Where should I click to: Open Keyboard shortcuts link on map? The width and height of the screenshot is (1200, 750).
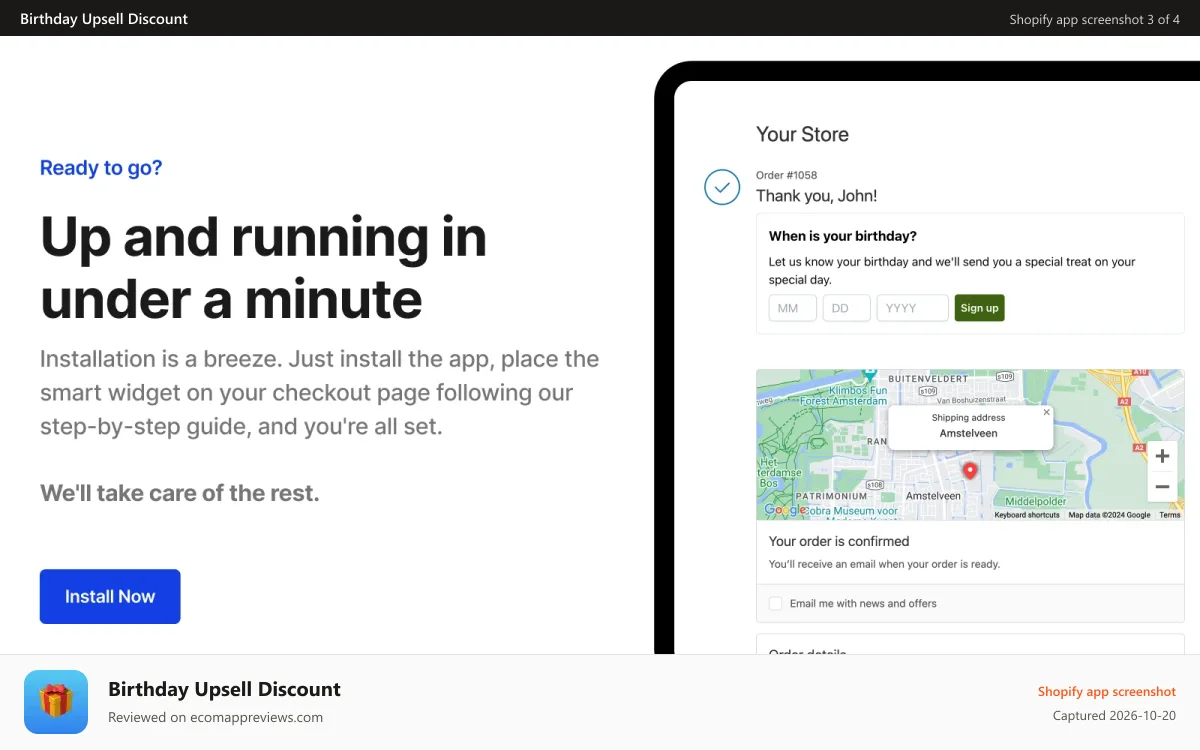pyautogui.click(x=1027, y=515)
